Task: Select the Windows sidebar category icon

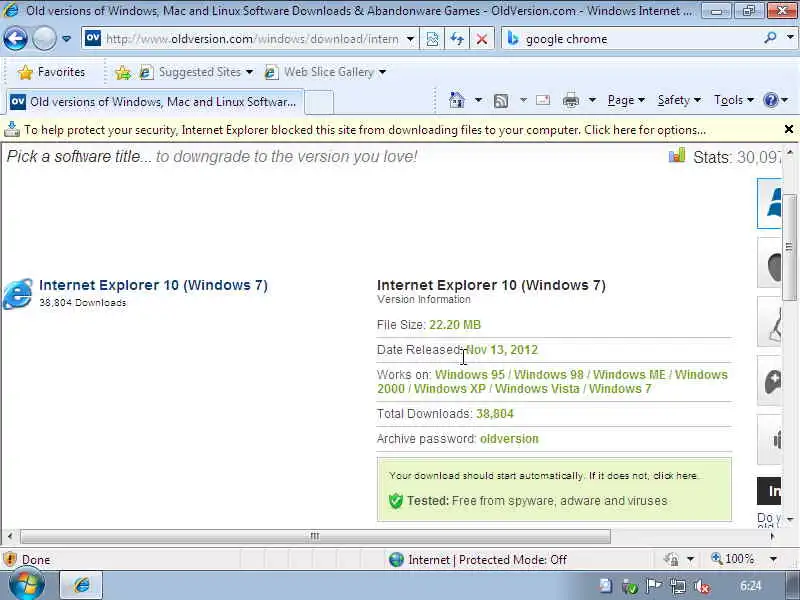Action: pyautogui.click(x=770, y=203)
